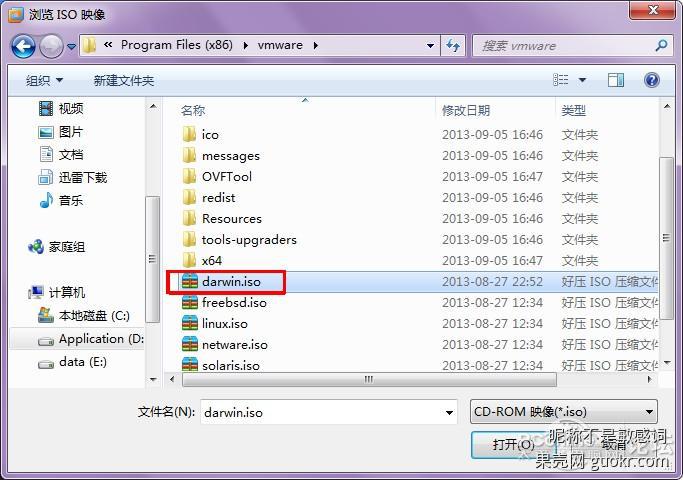The image size is (683, 480).
Task: Go back using the blue Back arrow
Action: tap(23, 46)
